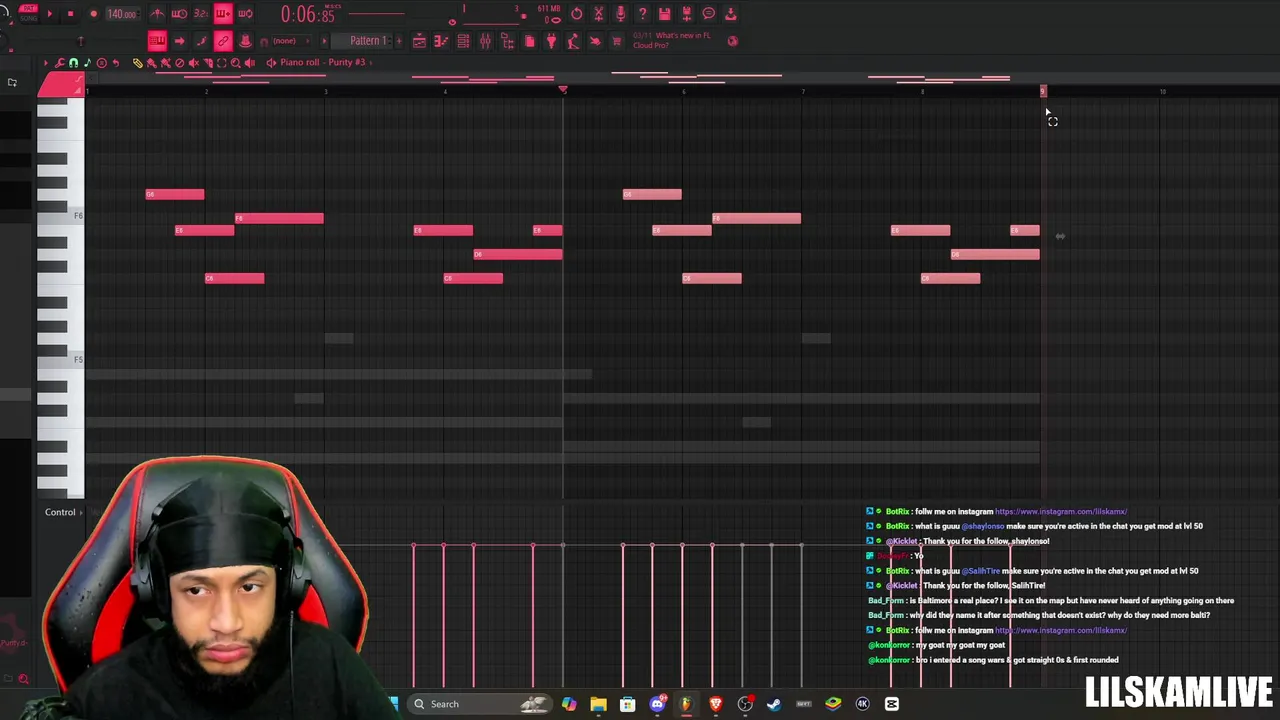Click the shopping cart content library icon
This screenshot has width=1280, height=720.
pyautogui.click(x=617, y=41)
